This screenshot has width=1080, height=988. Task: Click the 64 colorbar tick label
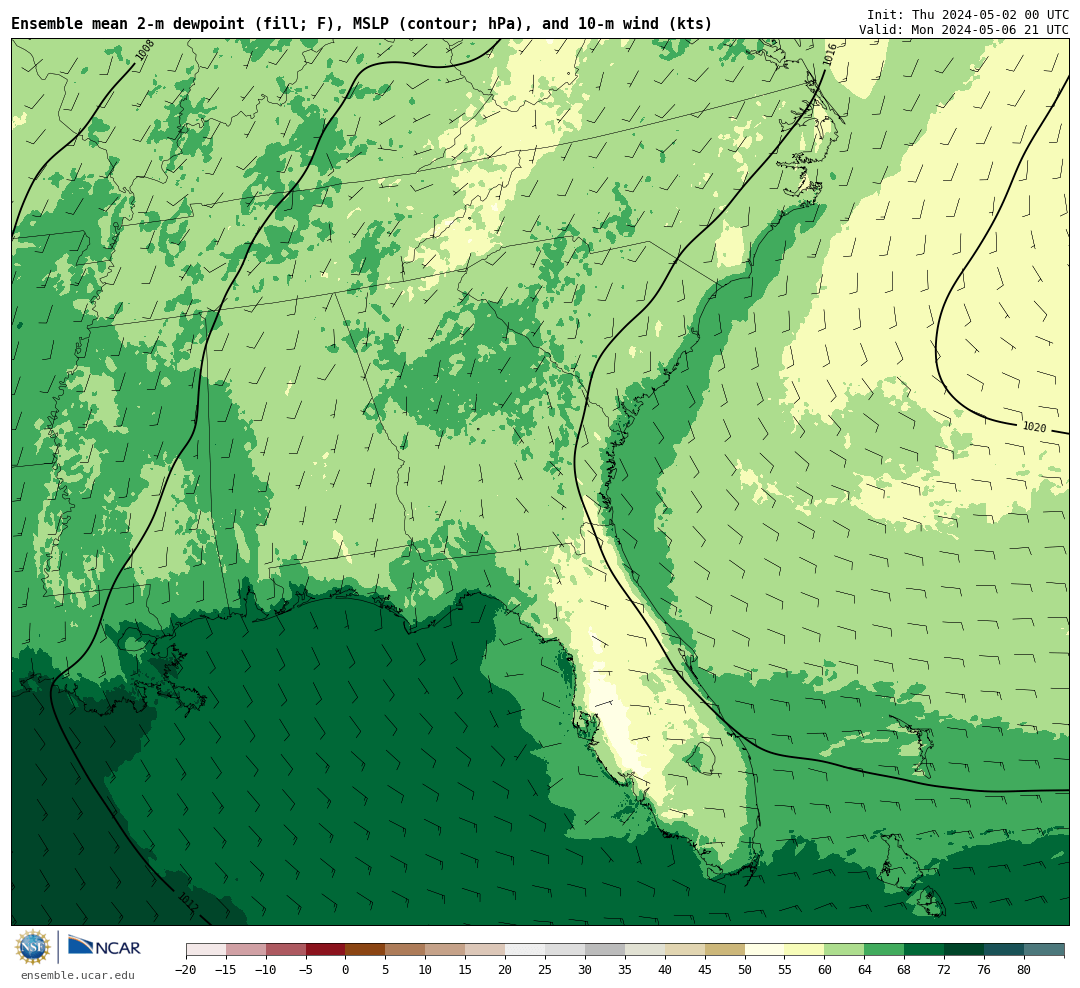click(x=865, y=969)
